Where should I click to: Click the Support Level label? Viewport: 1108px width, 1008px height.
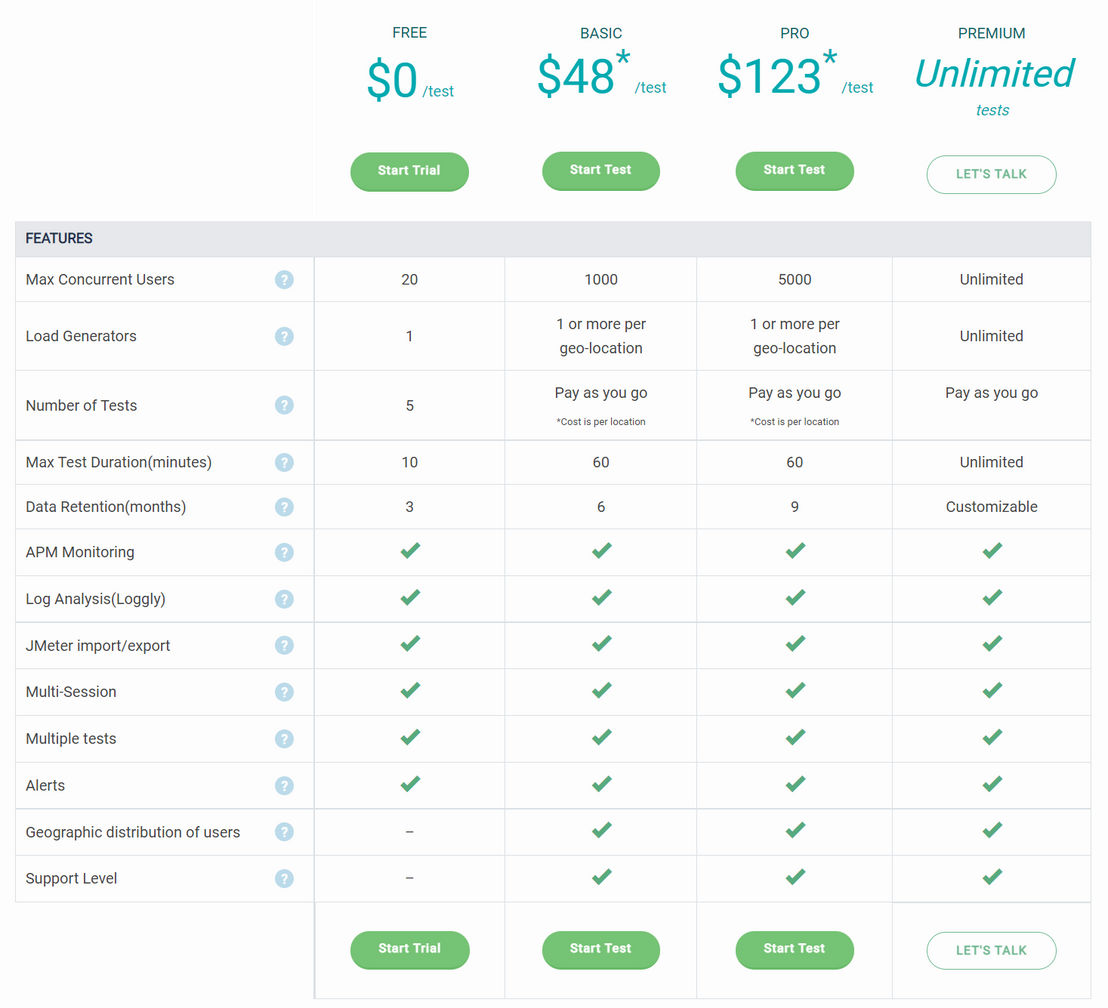pos(71,879)
